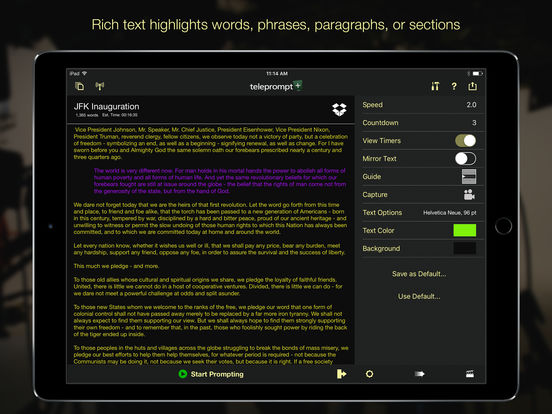Tap the word count and est. time line

click(x=106, y=115)
